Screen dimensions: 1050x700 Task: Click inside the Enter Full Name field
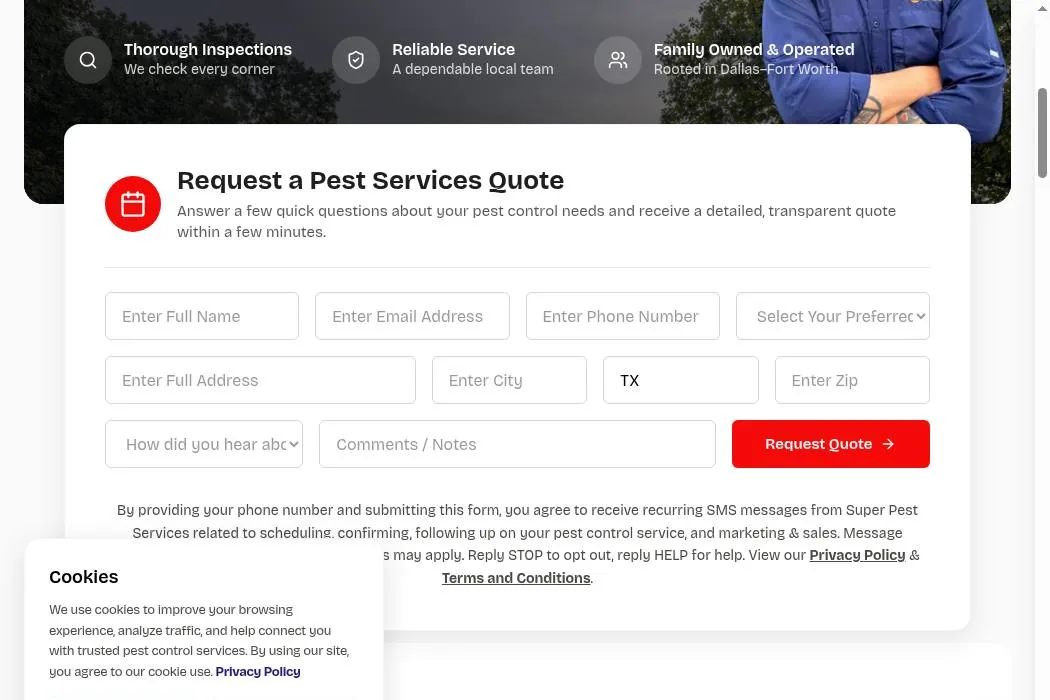pyautogui.click(x=202, y=316)
